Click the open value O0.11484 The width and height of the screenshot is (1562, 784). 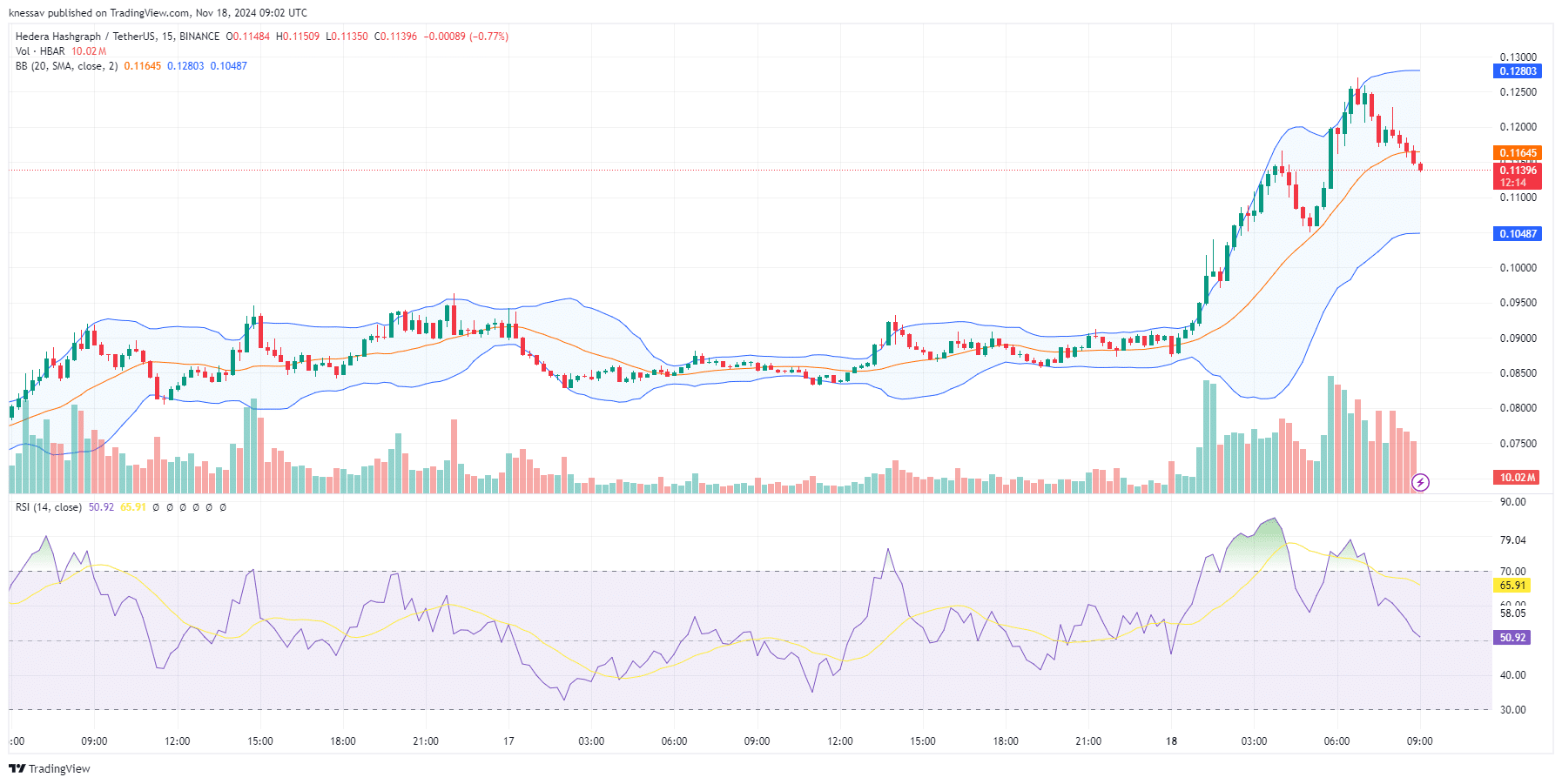tap(248, 37)
